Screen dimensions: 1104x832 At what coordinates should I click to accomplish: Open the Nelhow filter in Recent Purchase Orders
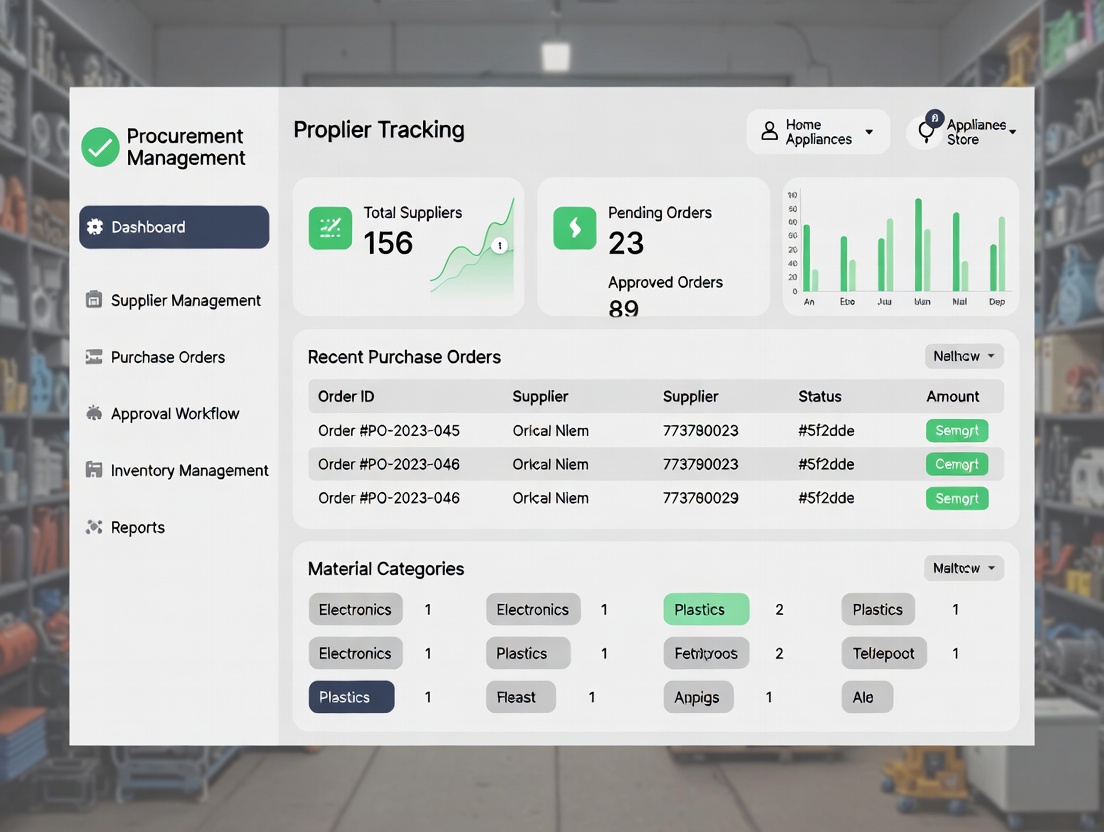point(964,356)
